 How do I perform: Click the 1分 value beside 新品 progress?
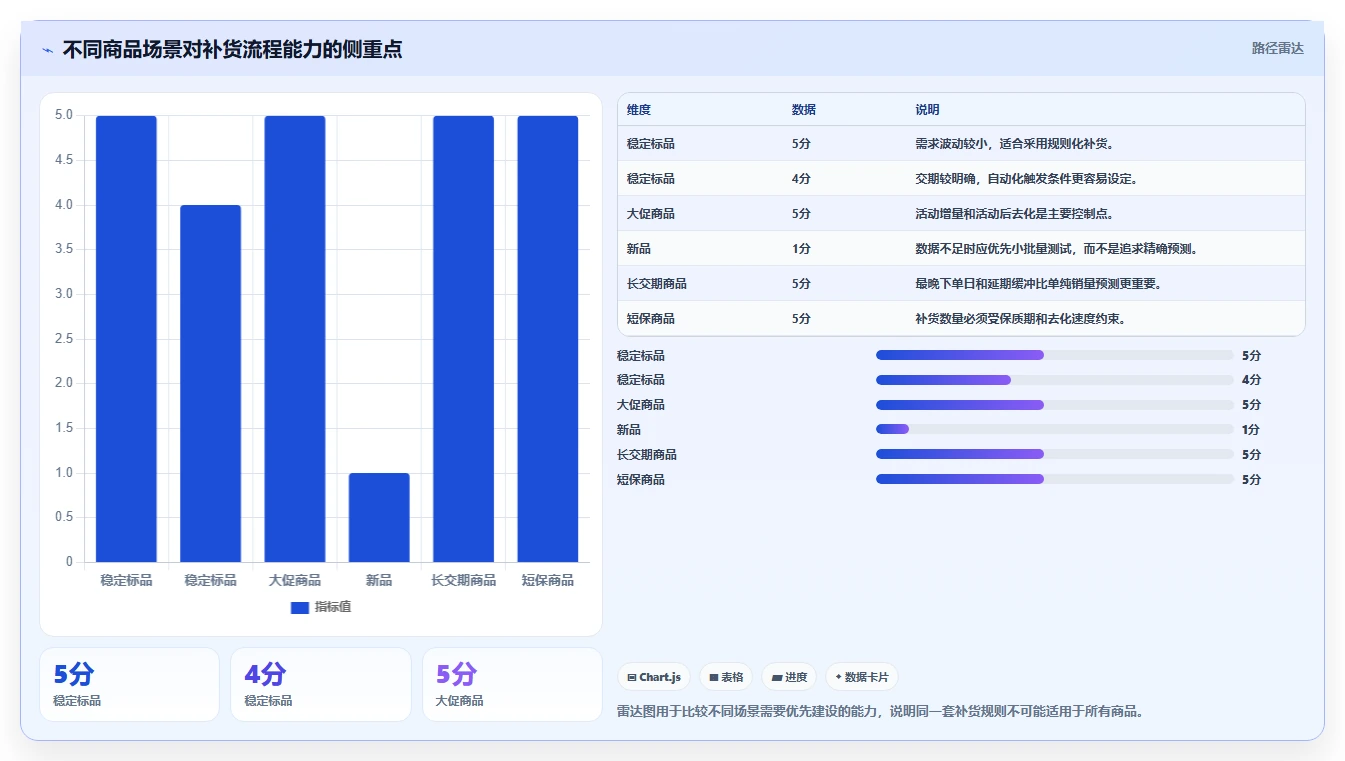point(1251,430)
